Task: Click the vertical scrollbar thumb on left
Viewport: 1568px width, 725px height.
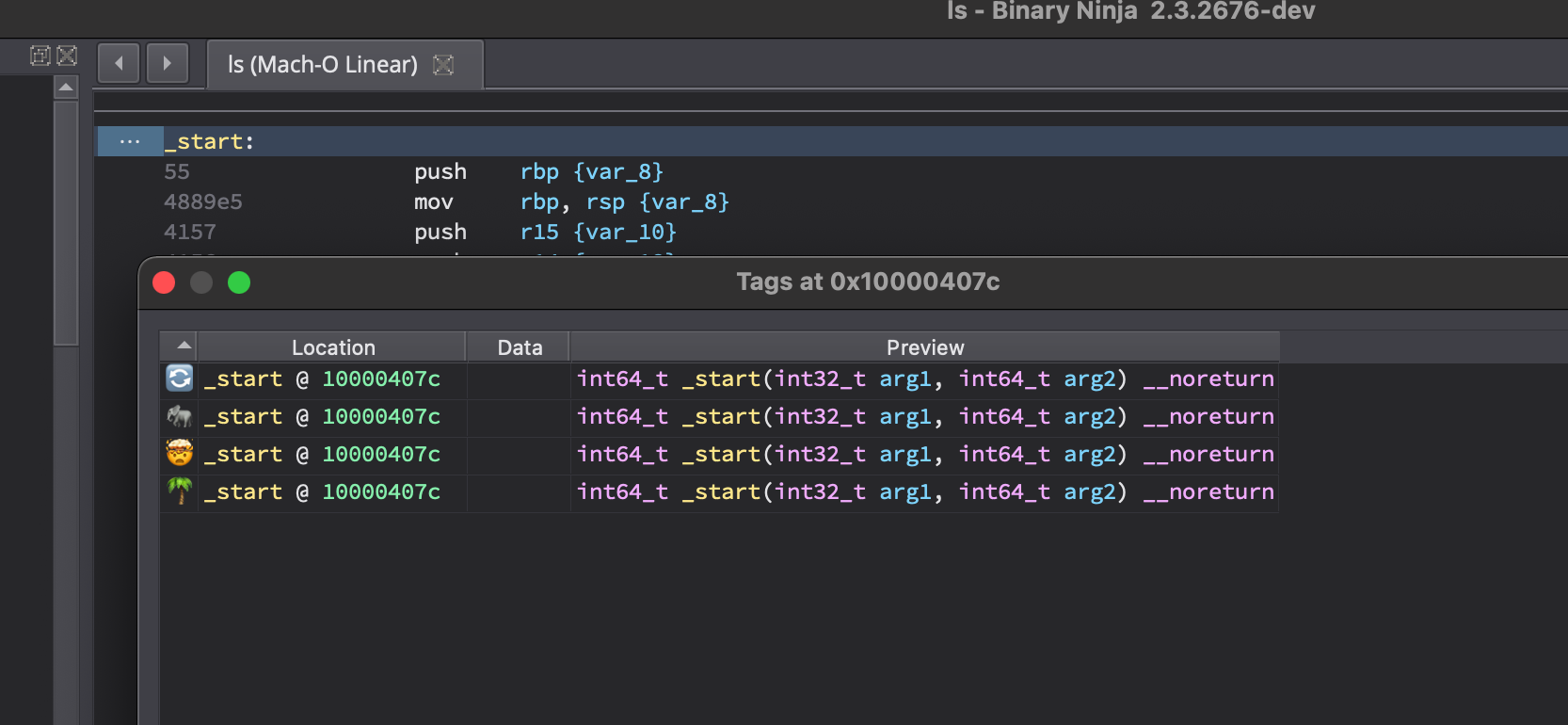Action: coord(66,223)
